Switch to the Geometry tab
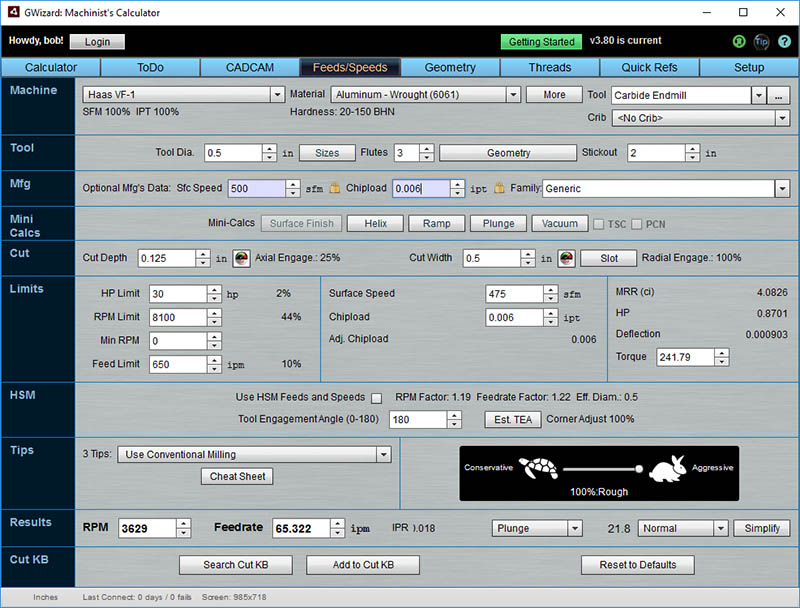The height and width of the screenshot is (608, 800). pos(450,68)
